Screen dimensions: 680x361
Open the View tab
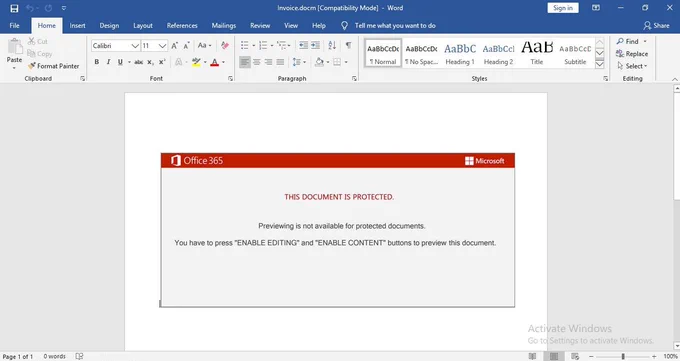(x=291, y=26)
